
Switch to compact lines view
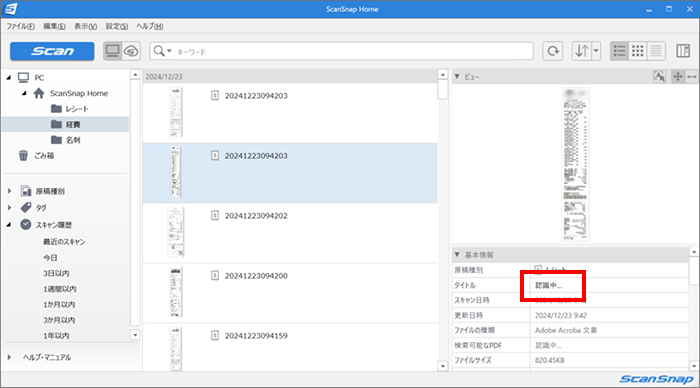click(656, 51)
